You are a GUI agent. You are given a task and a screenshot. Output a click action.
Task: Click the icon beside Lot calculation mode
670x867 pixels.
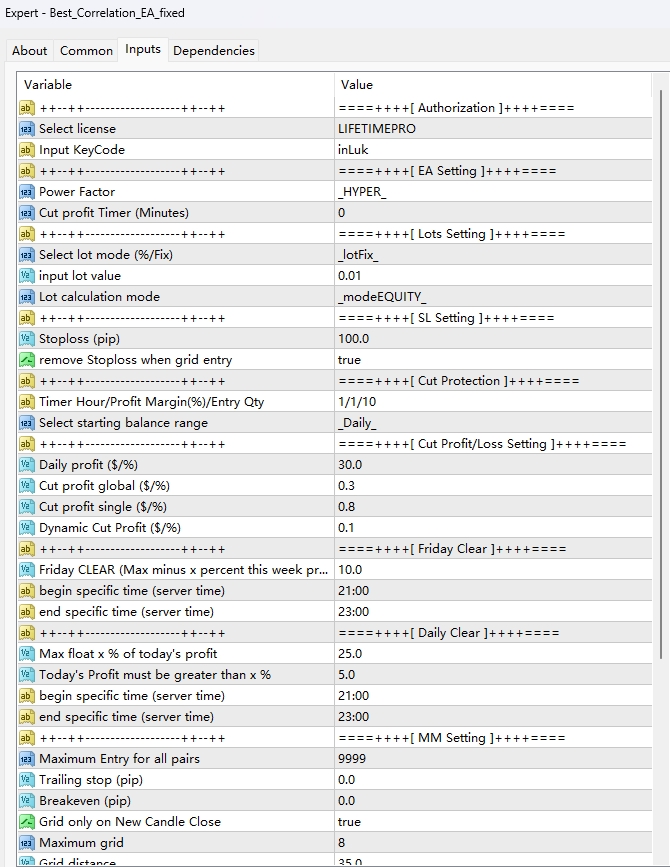[x=27, y=297]
